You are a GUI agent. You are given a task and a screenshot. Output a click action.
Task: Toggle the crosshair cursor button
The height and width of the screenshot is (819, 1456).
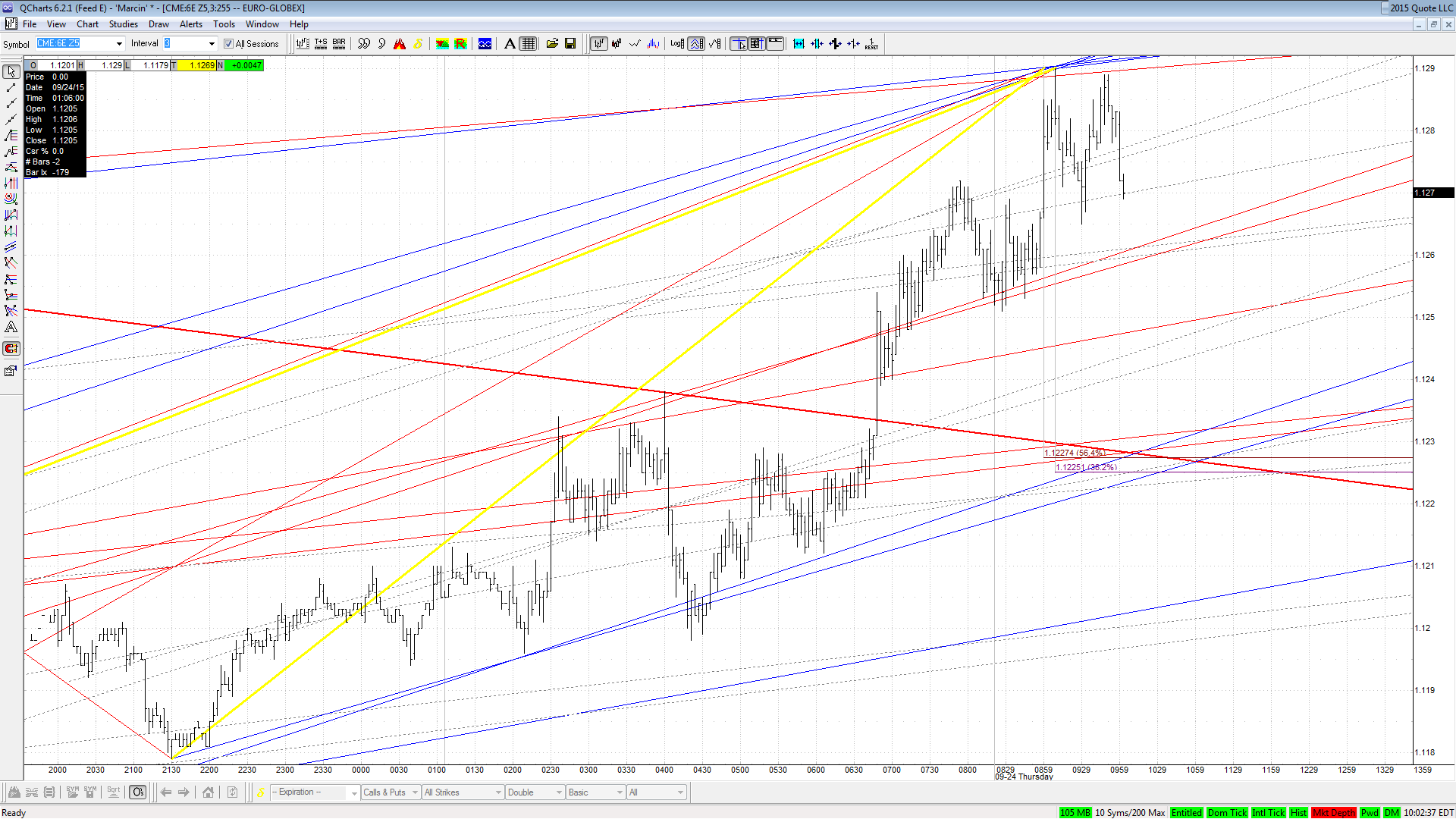tap(738, 44)
